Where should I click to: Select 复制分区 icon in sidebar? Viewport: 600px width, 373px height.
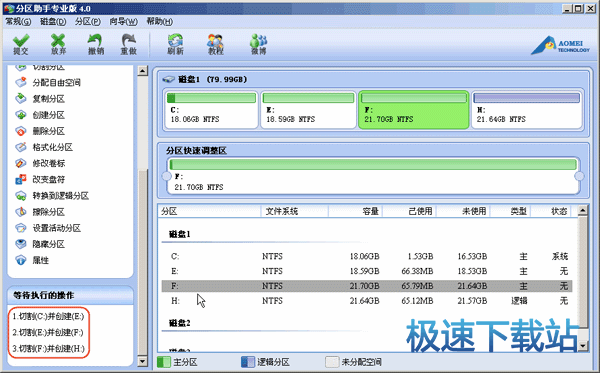pyautogui.click(x=21, y=99)
